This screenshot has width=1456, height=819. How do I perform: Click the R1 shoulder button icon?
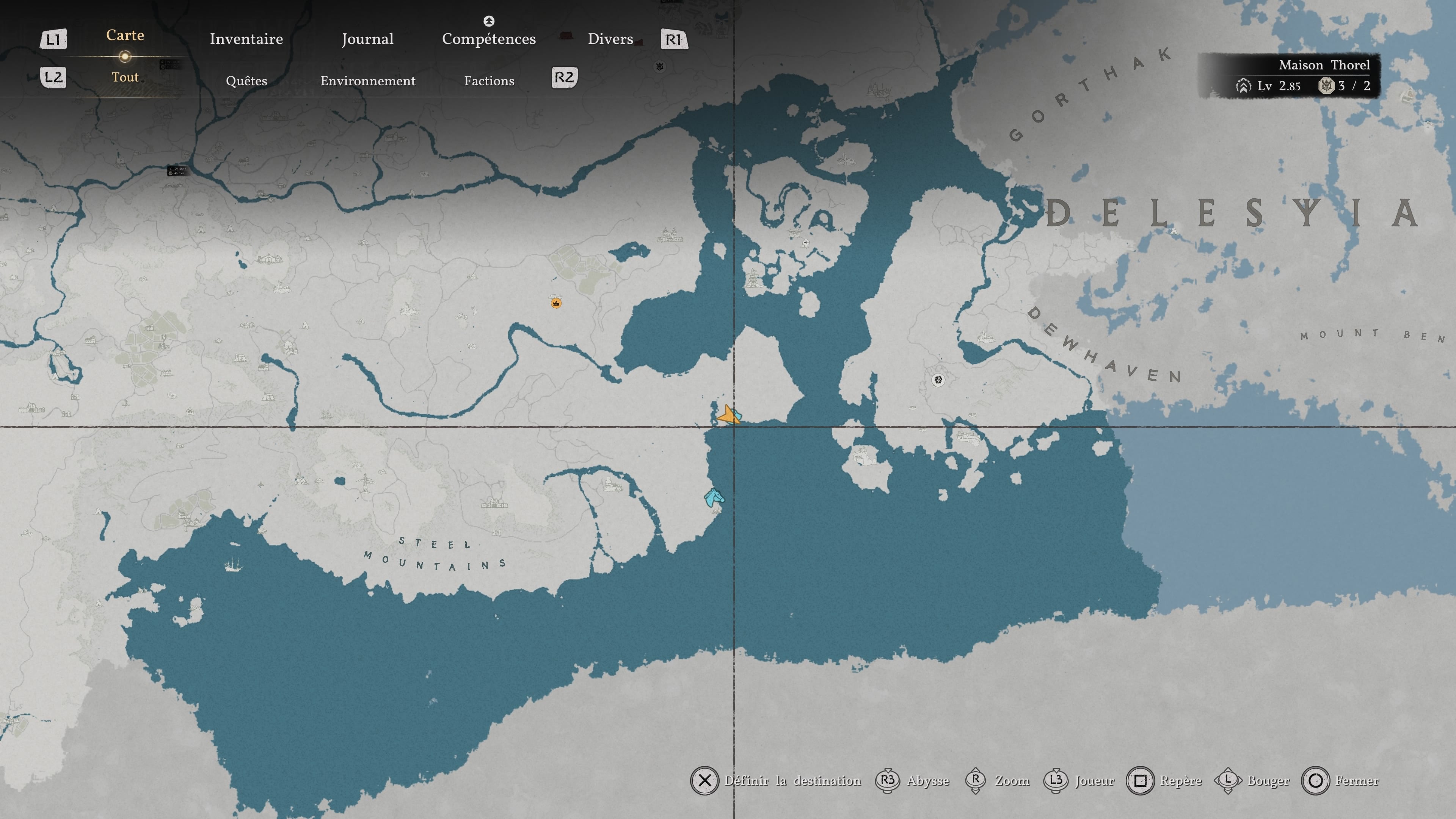coord(674,39)
